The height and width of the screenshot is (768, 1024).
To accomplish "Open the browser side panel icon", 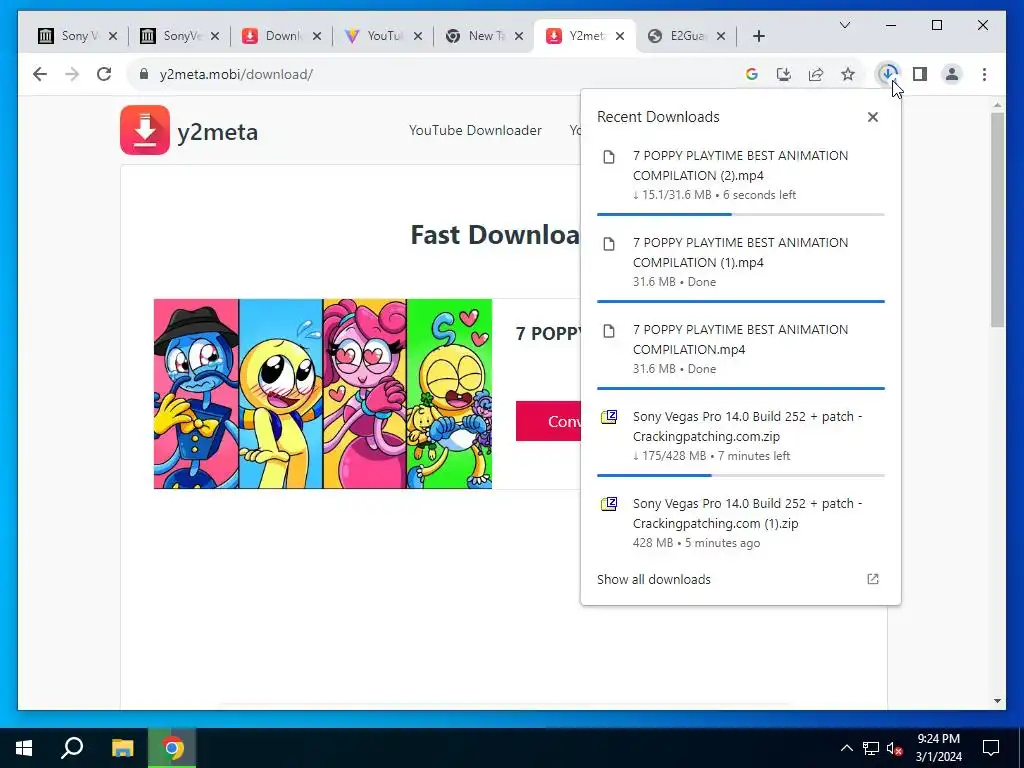I will pos(920,74).
